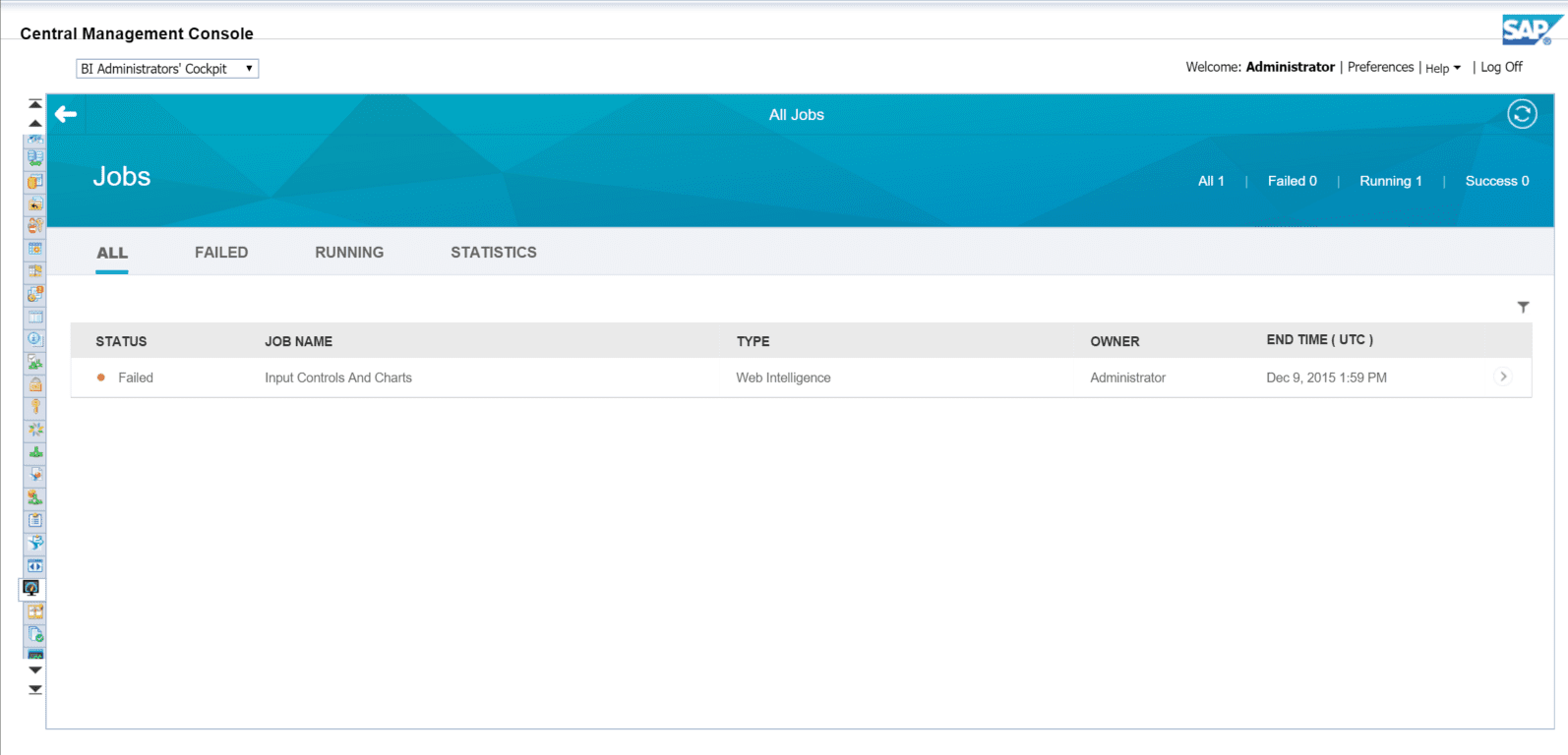Screen dimensions: 1568x755
Task: Show All 1 jobs in header
Action: click(x=1211, y=181)
